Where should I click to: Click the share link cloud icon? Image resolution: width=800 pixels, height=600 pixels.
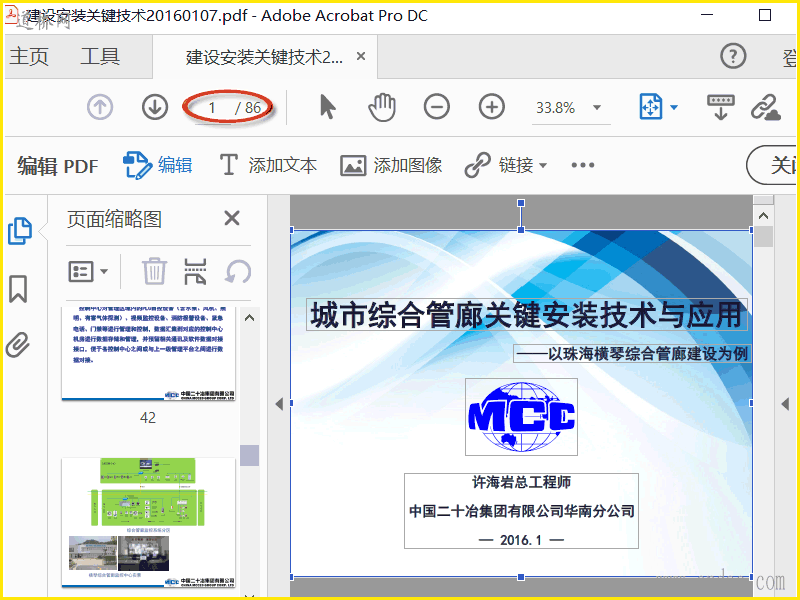[765, 107]
